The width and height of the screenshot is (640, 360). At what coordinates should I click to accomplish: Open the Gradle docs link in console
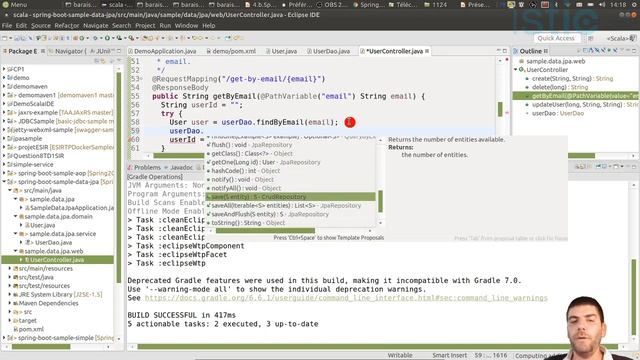pos(346,298)
